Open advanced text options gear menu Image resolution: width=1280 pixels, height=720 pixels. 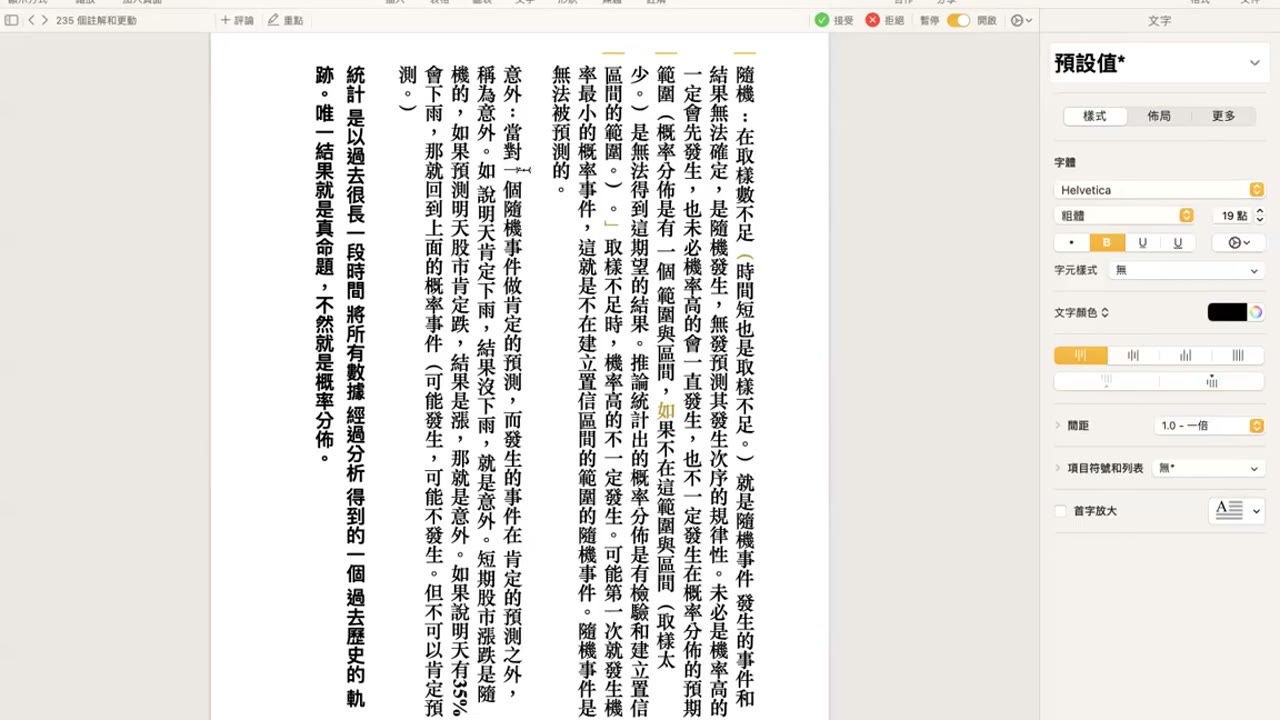point(1238,243)
